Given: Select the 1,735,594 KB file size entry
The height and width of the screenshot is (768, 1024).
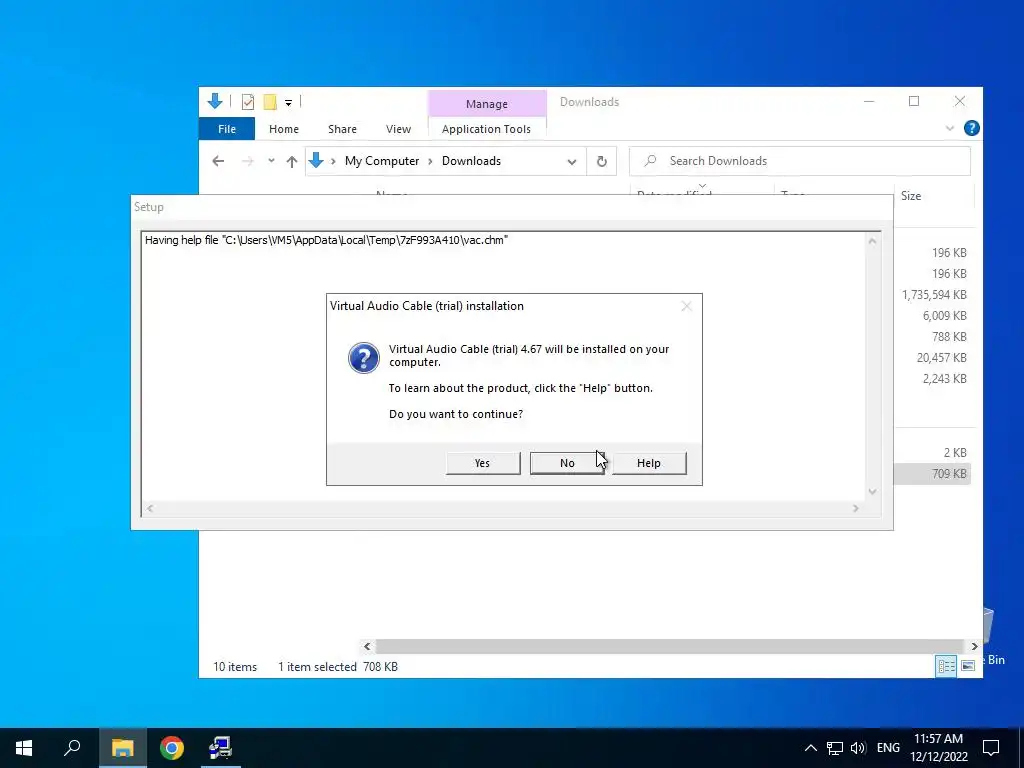Looking at the screenshot, I should (x=934, y=295).
